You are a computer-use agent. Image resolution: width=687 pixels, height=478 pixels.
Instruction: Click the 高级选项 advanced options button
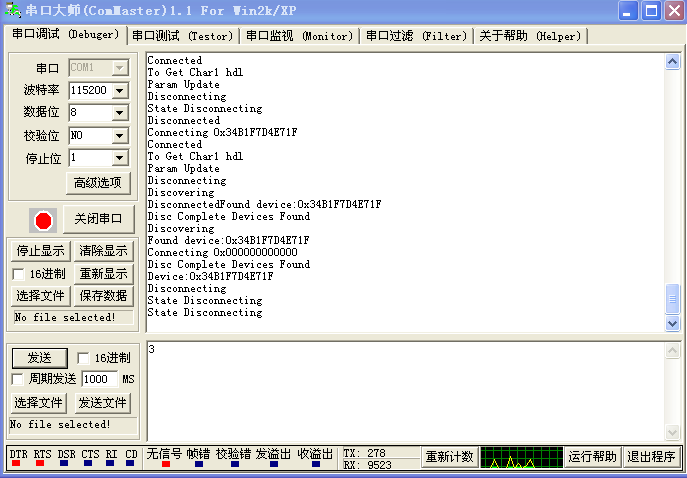tap(98, 183)
